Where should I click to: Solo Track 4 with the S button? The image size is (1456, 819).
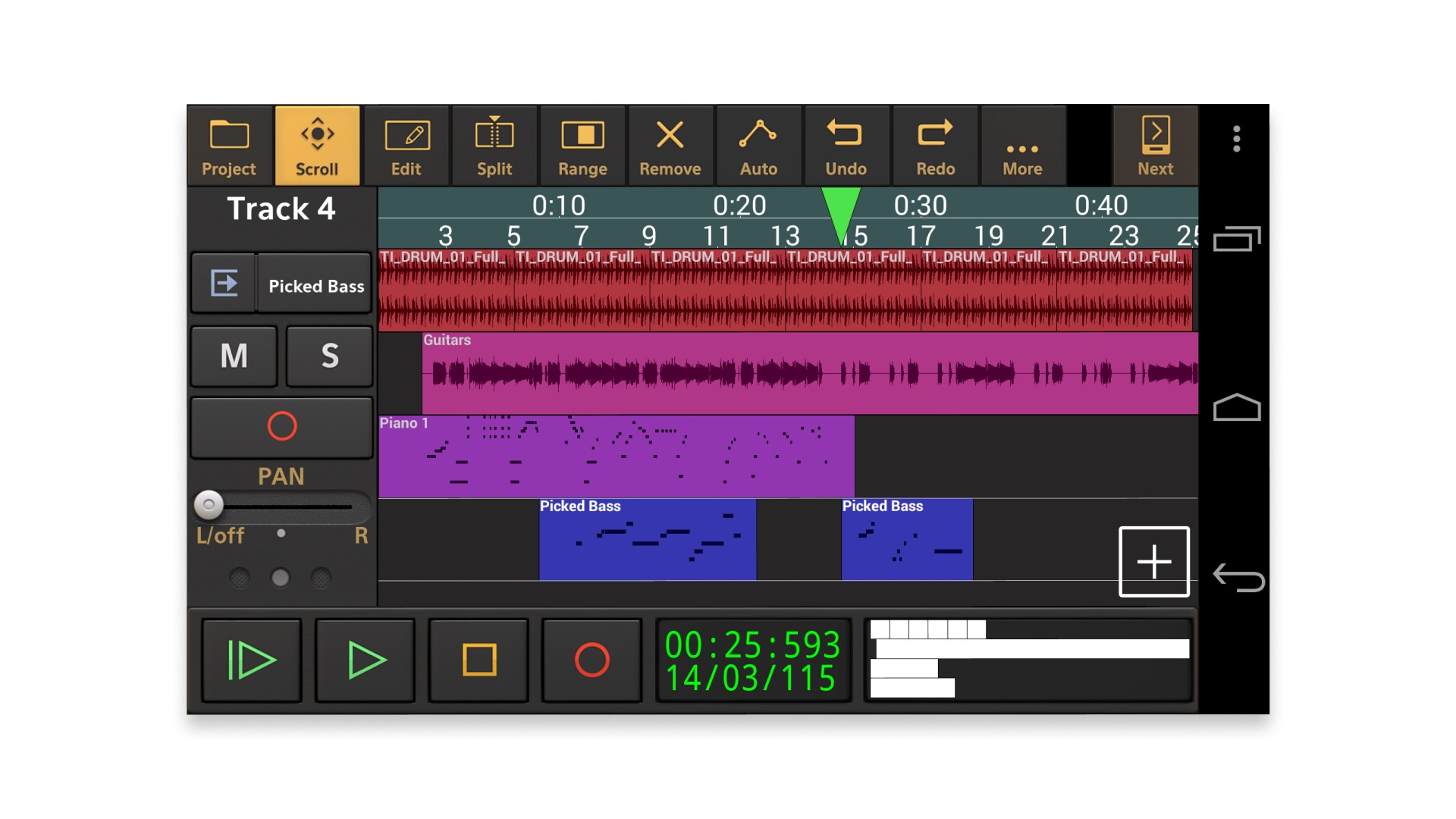click(329, 356)
